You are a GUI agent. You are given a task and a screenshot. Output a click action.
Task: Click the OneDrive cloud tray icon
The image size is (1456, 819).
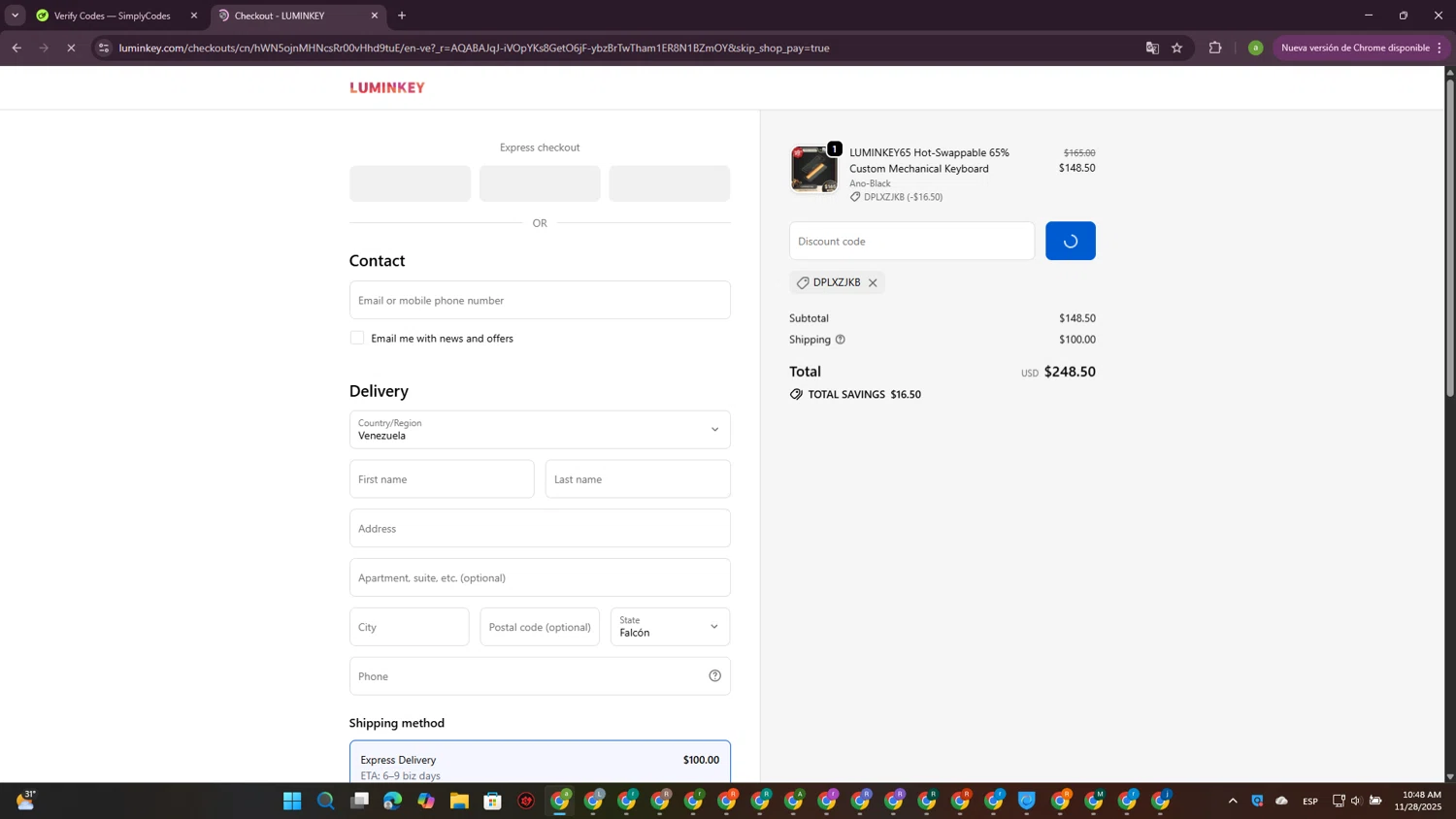(1281, 801)
